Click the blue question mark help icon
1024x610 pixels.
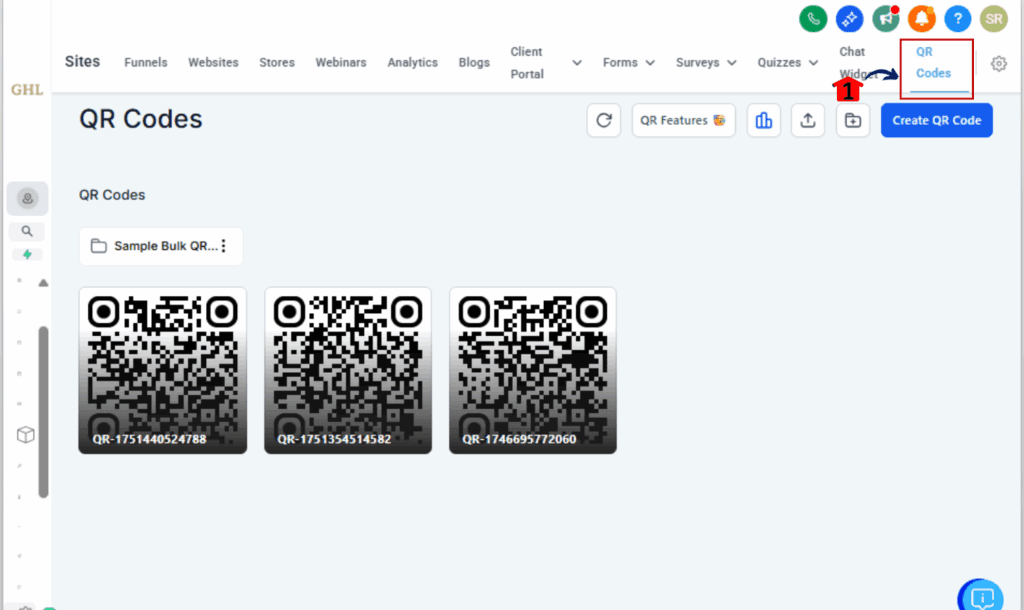point(957,19)
